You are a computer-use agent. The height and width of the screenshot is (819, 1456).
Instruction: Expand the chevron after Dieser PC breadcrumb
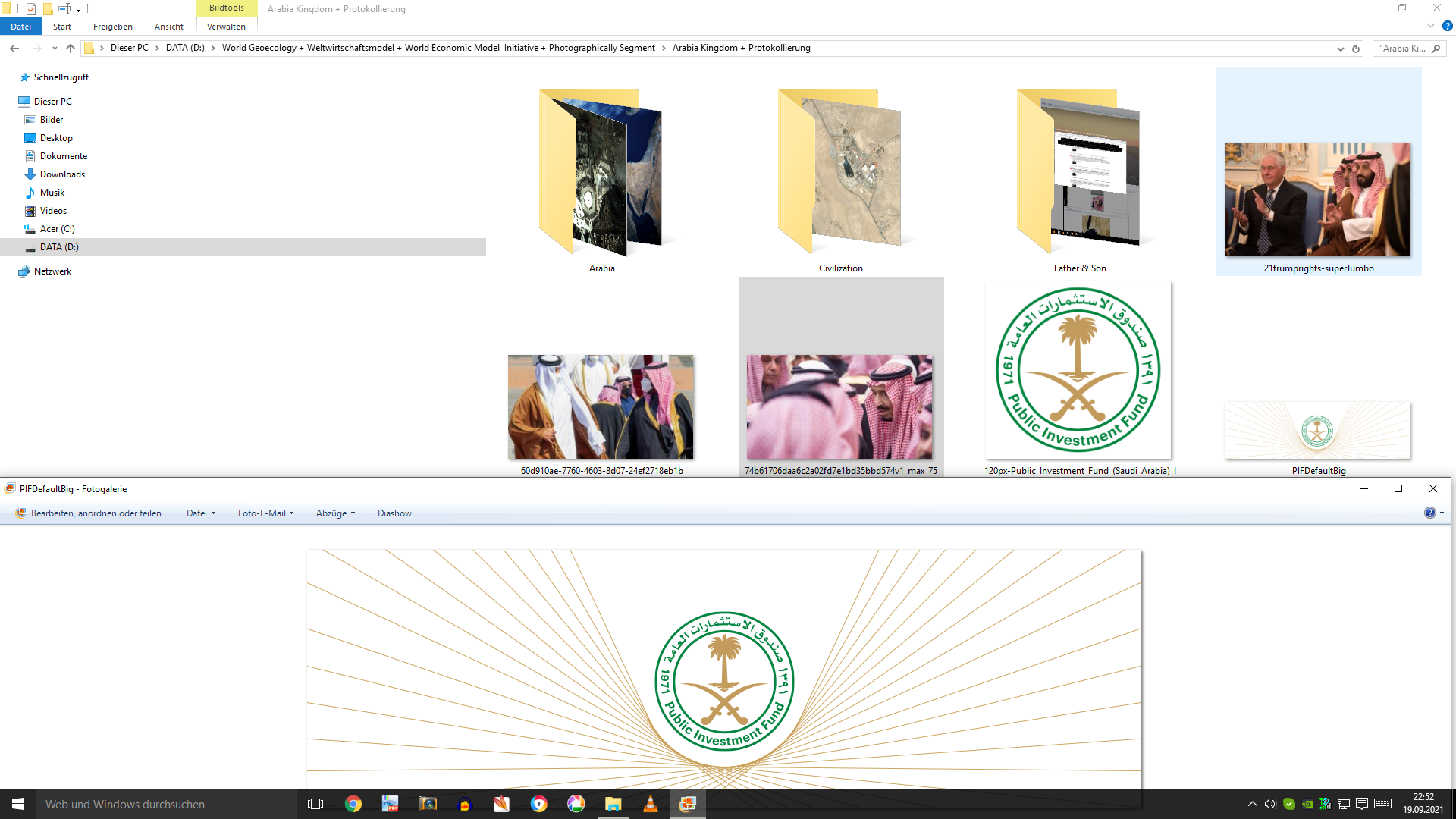(157, 48)
